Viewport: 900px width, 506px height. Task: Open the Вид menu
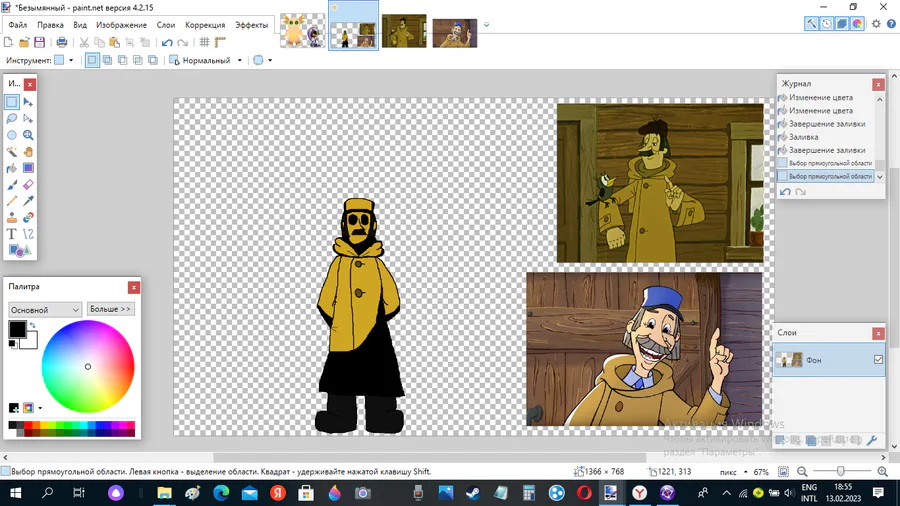pyautogui.click(x=80, y=25)
